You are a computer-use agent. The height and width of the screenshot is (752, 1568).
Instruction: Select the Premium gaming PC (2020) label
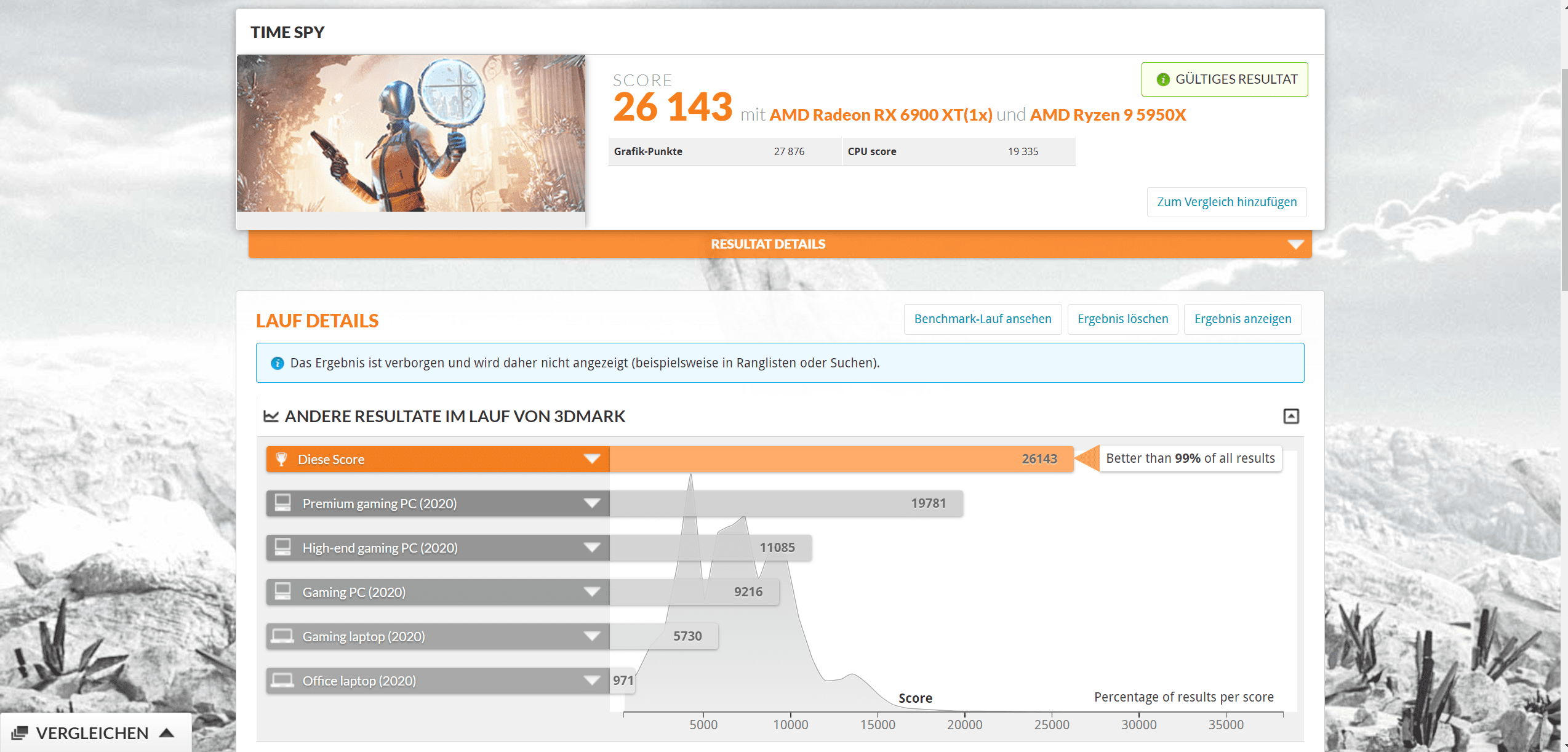(380, 503)
